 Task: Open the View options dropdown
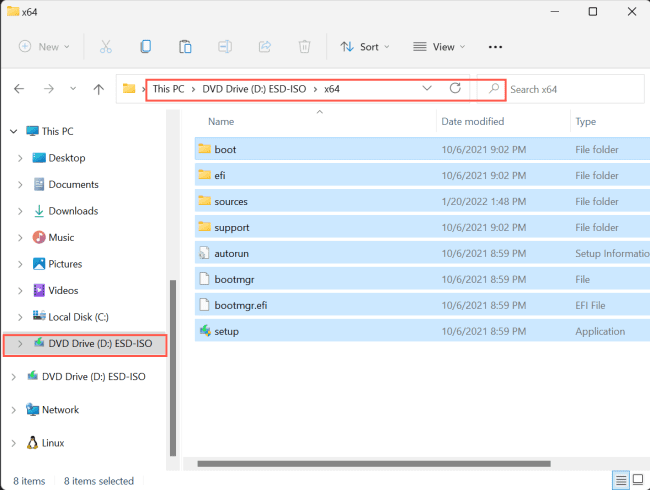point(439,47)
